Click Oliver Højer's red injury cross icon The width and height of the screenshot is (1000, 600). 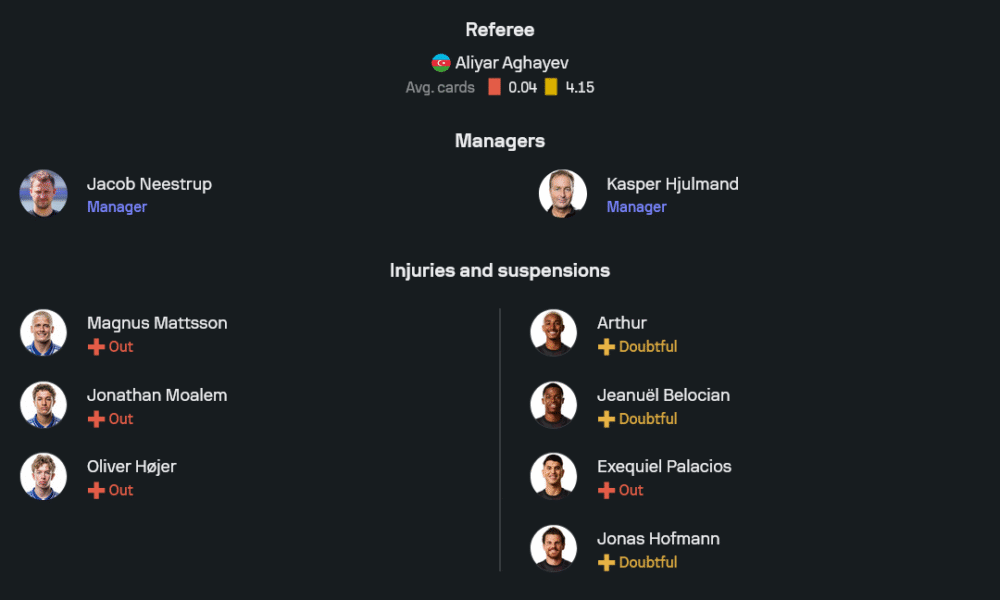point(96,491)
